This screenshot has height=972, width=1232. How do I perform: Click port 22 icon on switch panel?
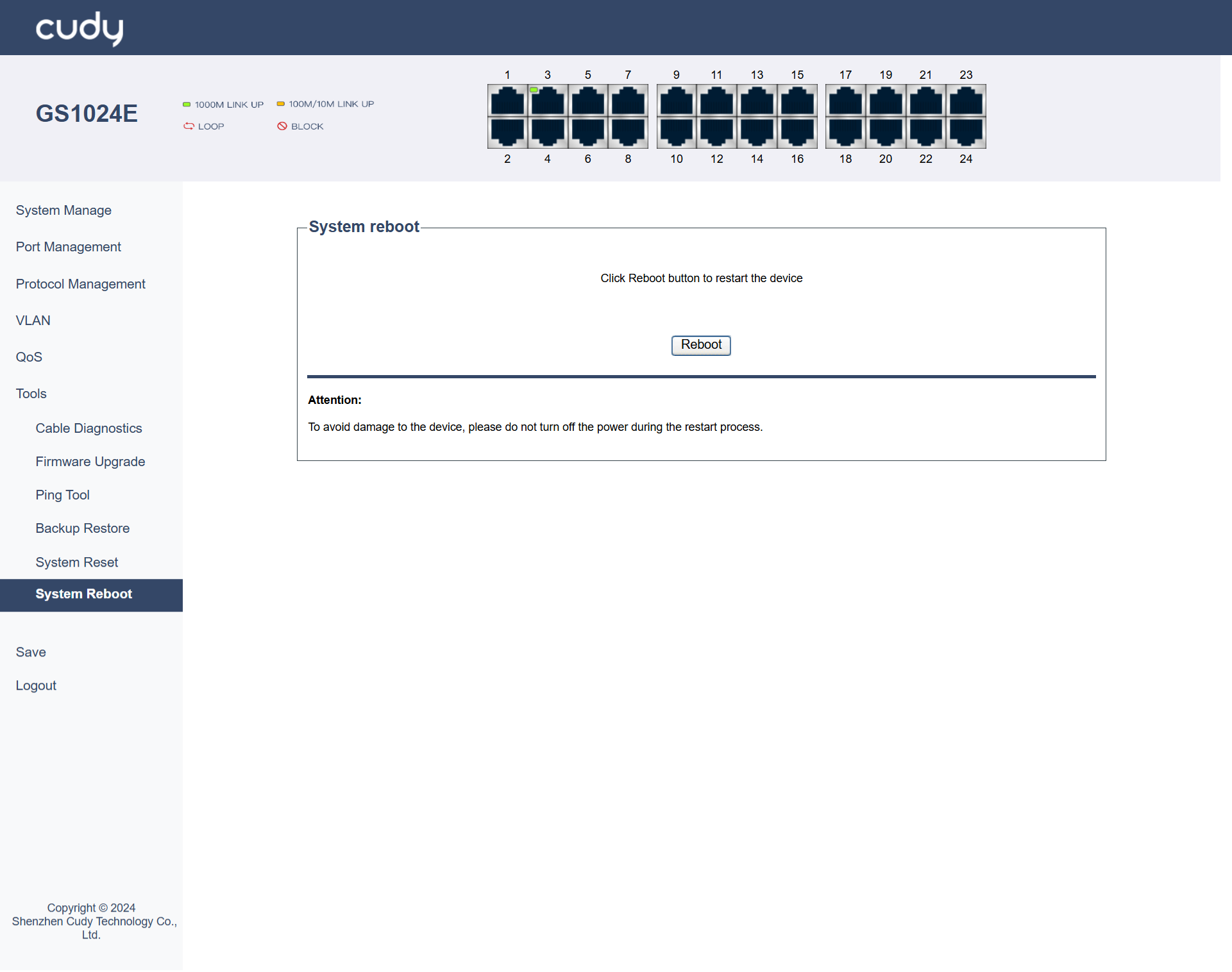point(926,132)
